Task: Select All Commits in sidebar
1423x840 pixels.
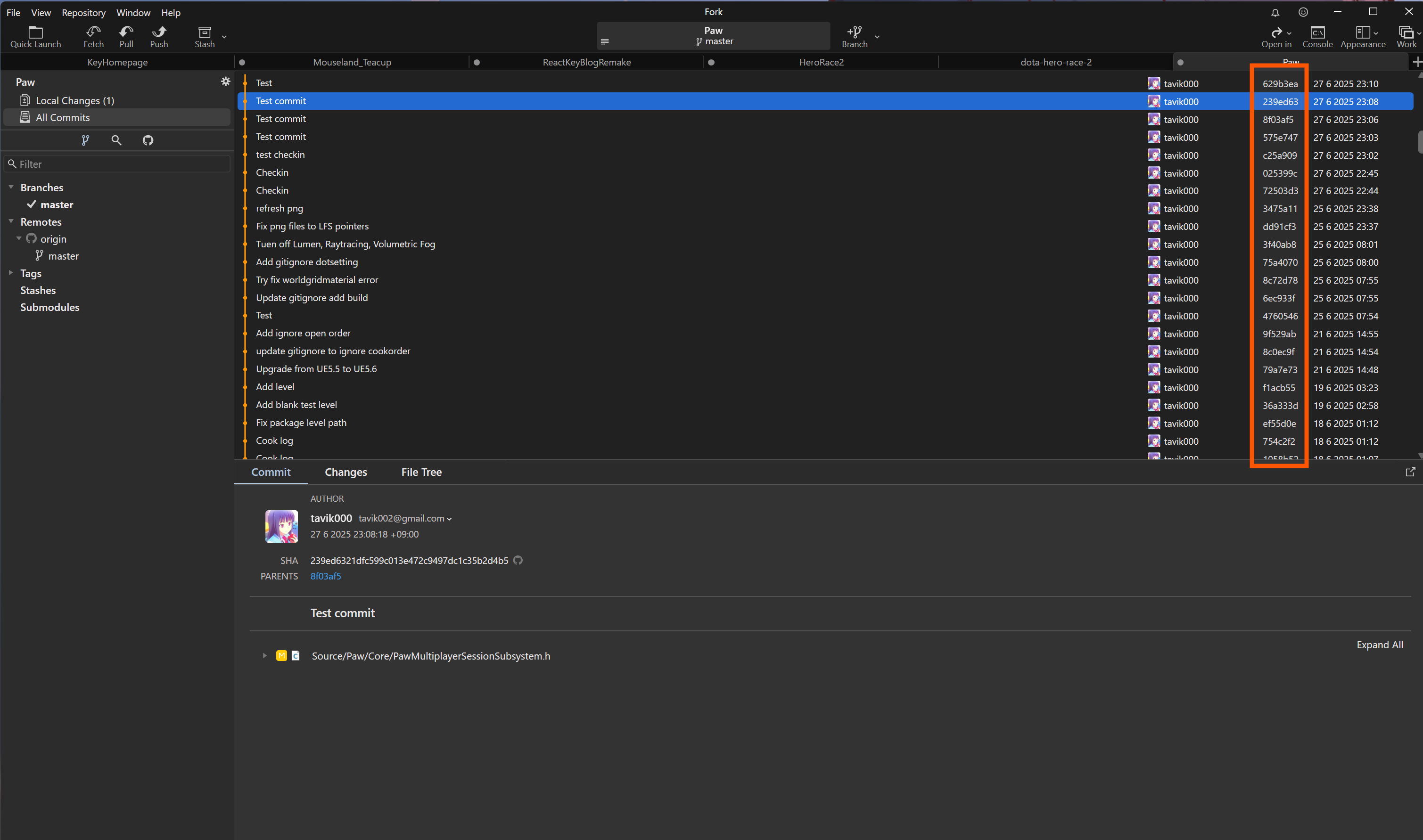Action: click(x=116, y=117)
